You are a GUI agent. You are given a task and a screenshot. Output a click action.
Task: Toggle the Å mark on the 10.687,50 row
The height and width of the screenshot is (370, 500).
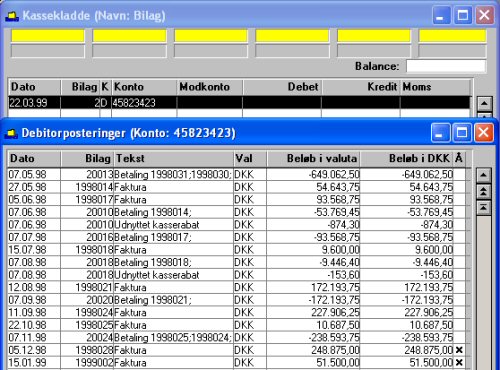[x=459, y=325]
